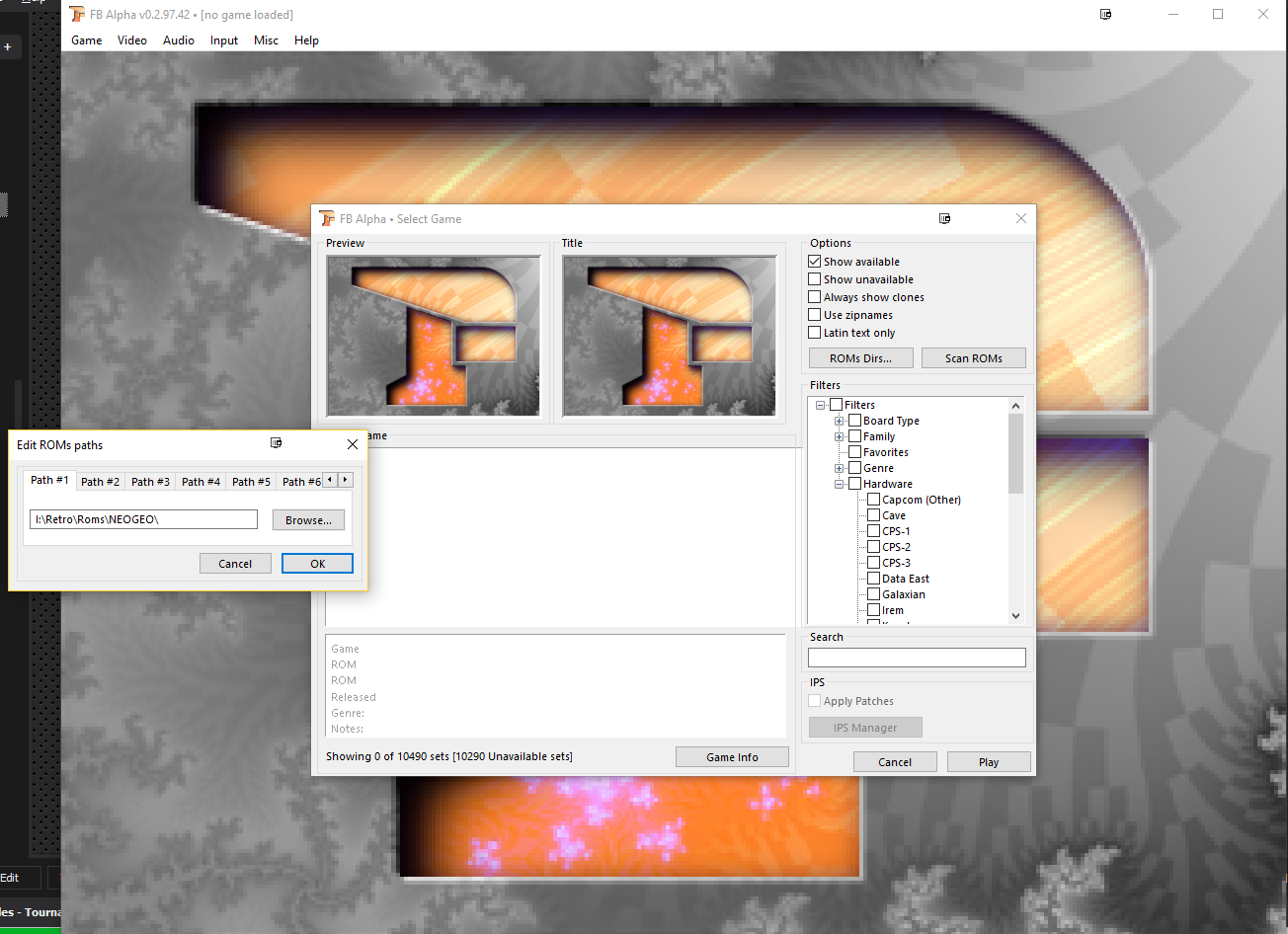Viewport: 1288px width, 934px height.
Task: Tick the CPS-2 hardware checkbox
Action: pyautogui.click(x=874, y=547)
